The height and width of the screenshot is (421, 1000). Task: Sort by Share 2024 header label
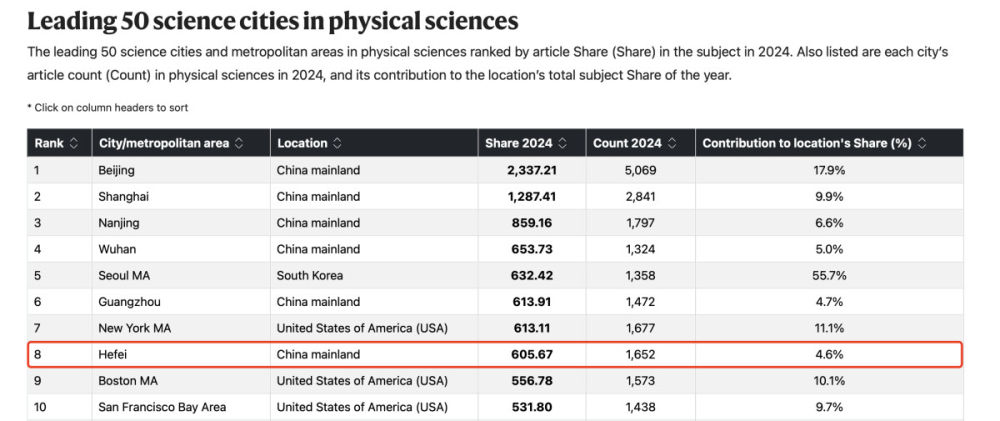coord(516,144)
